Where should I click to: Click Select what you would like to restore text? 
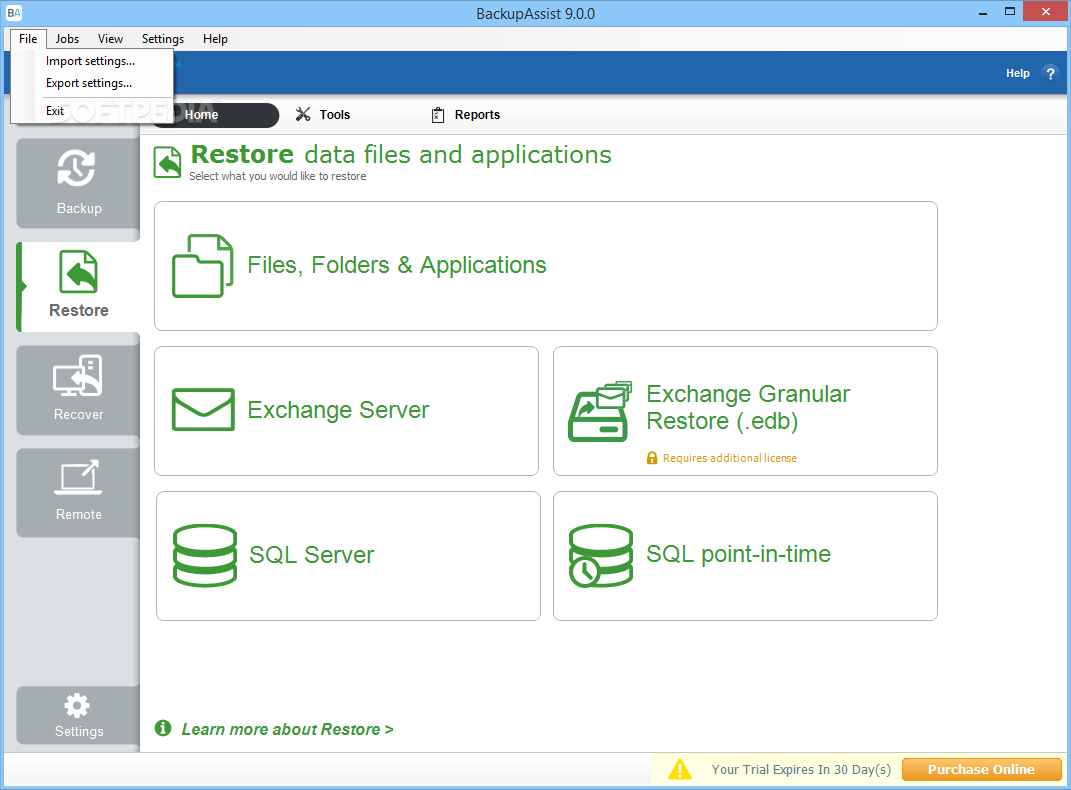(x=277, y=176)
